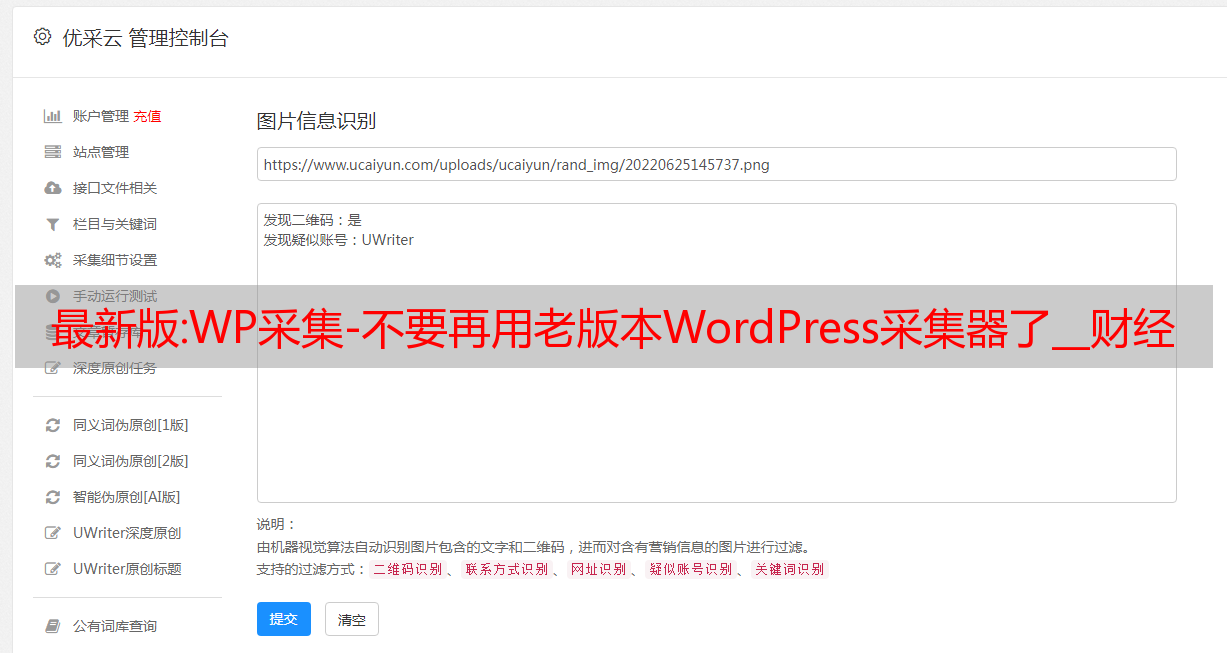Focus the image URL input field
Image resolution: width=1227 pixels, height=653 pixels.
point(716,164)
